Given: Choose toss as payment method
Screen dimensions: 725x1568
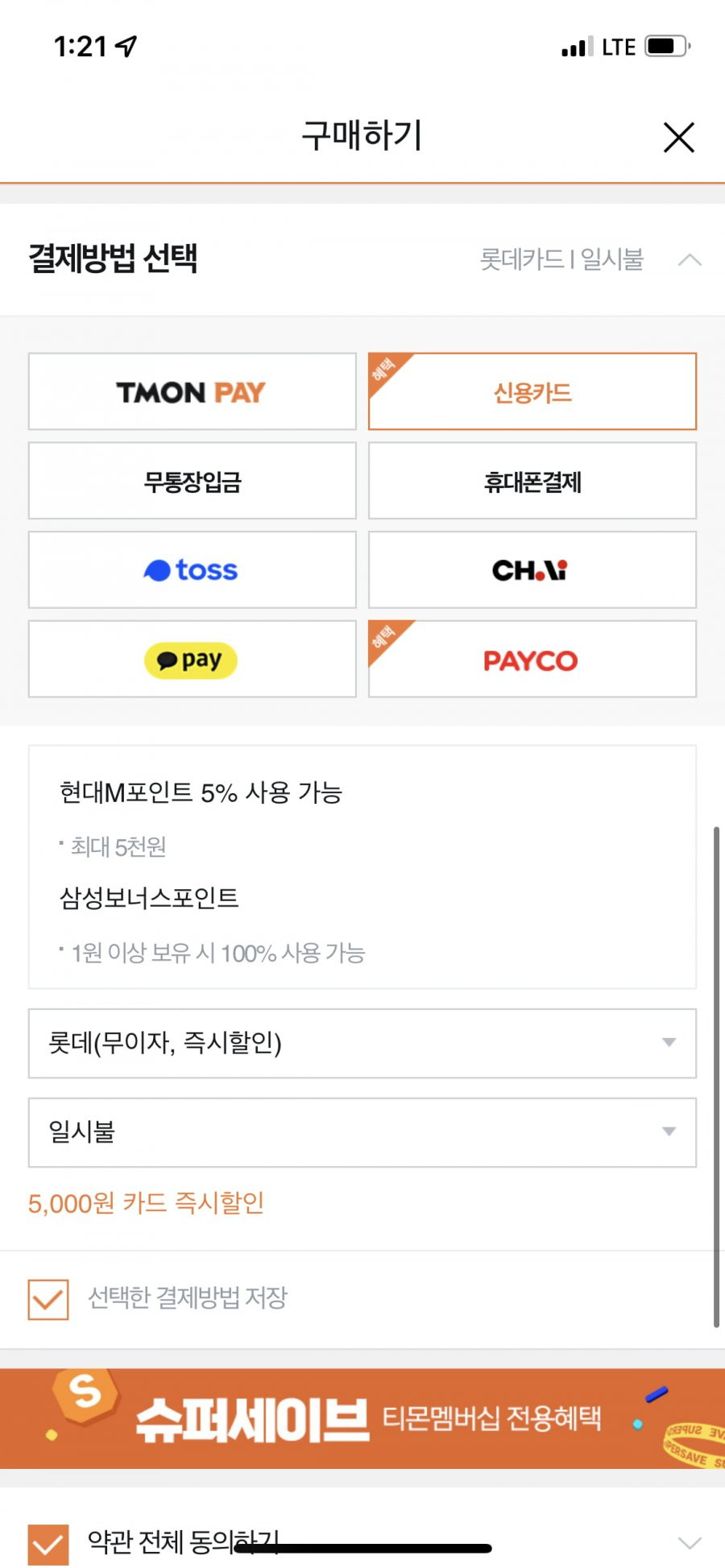Looking at the screenshot, I should 193,569.
